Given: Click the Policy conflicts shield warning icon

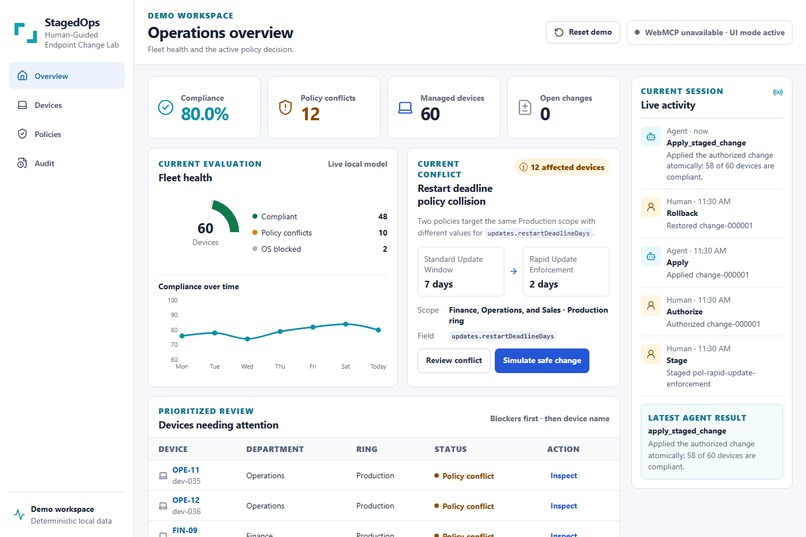Looking at the screenshot, I should point(285,107).
